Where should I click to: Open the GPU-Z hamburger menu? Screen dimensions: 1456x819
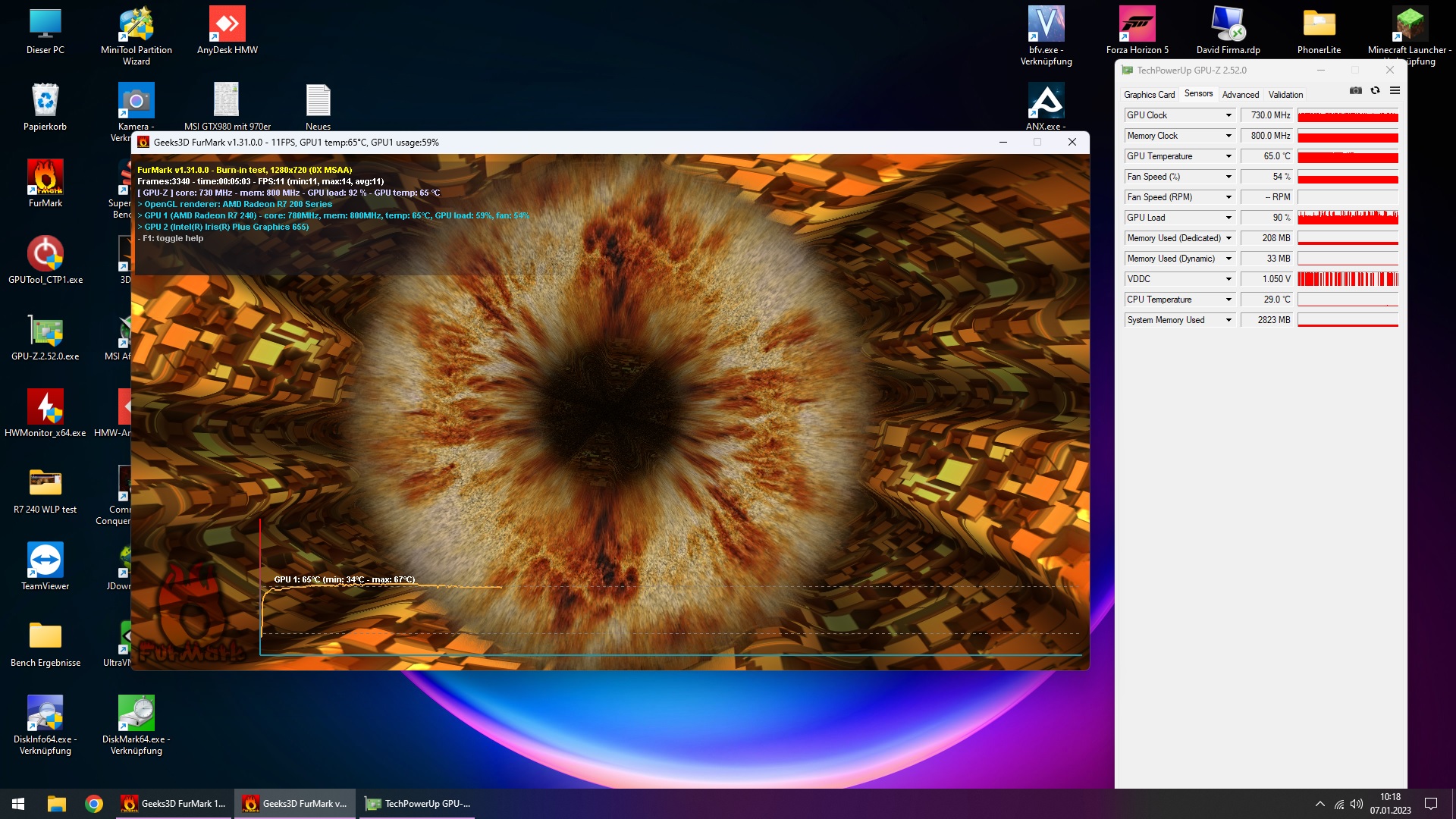(1395, 91)
